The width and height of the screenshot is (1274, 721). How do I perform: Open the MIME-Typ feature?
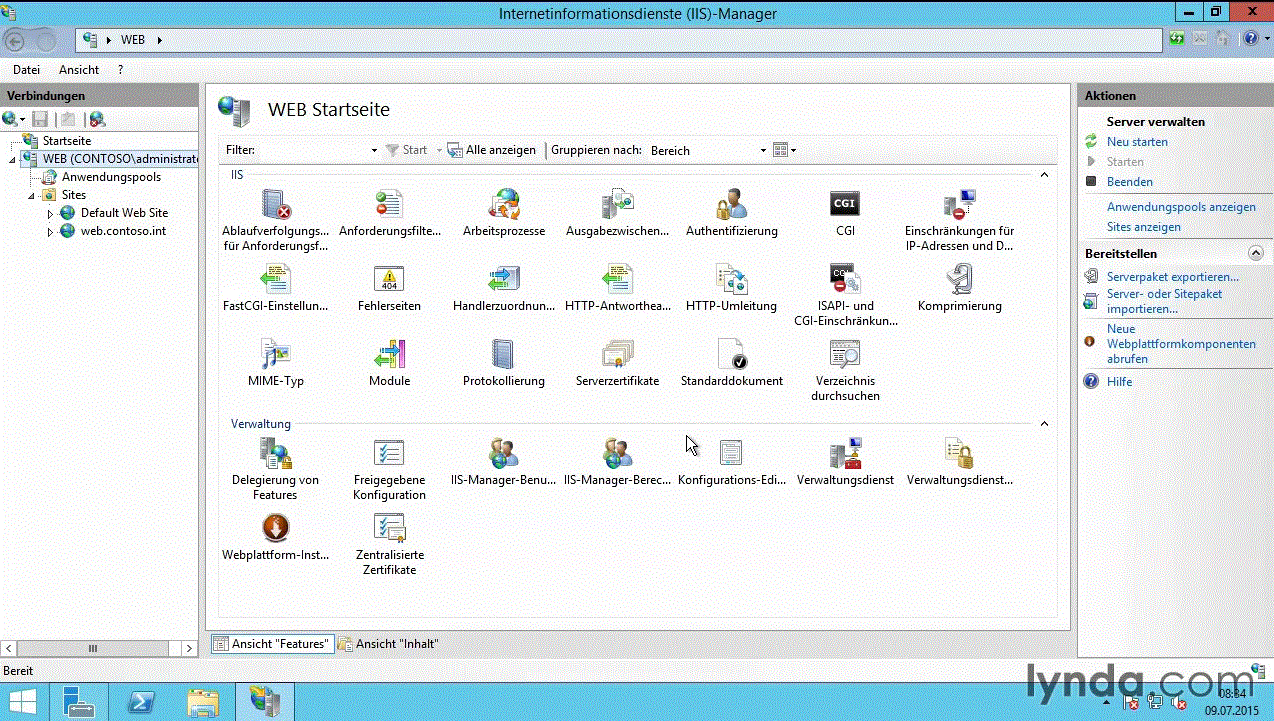(275, 354)
